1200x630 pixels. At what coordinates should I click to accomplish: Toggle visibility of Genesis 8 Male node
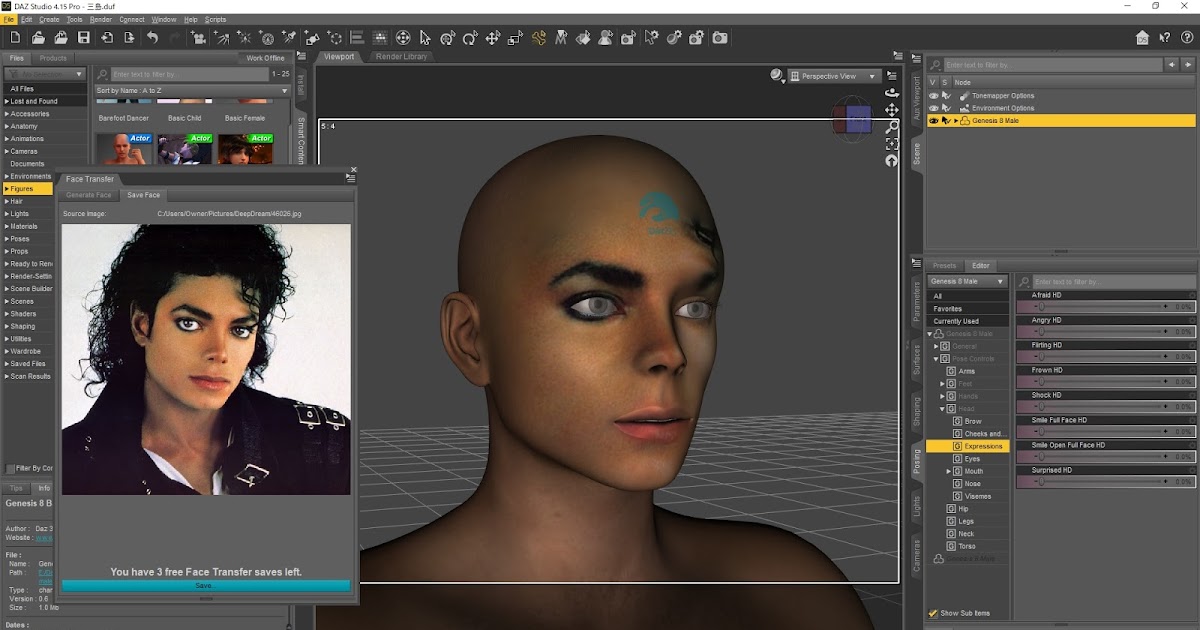pos(934,120)
